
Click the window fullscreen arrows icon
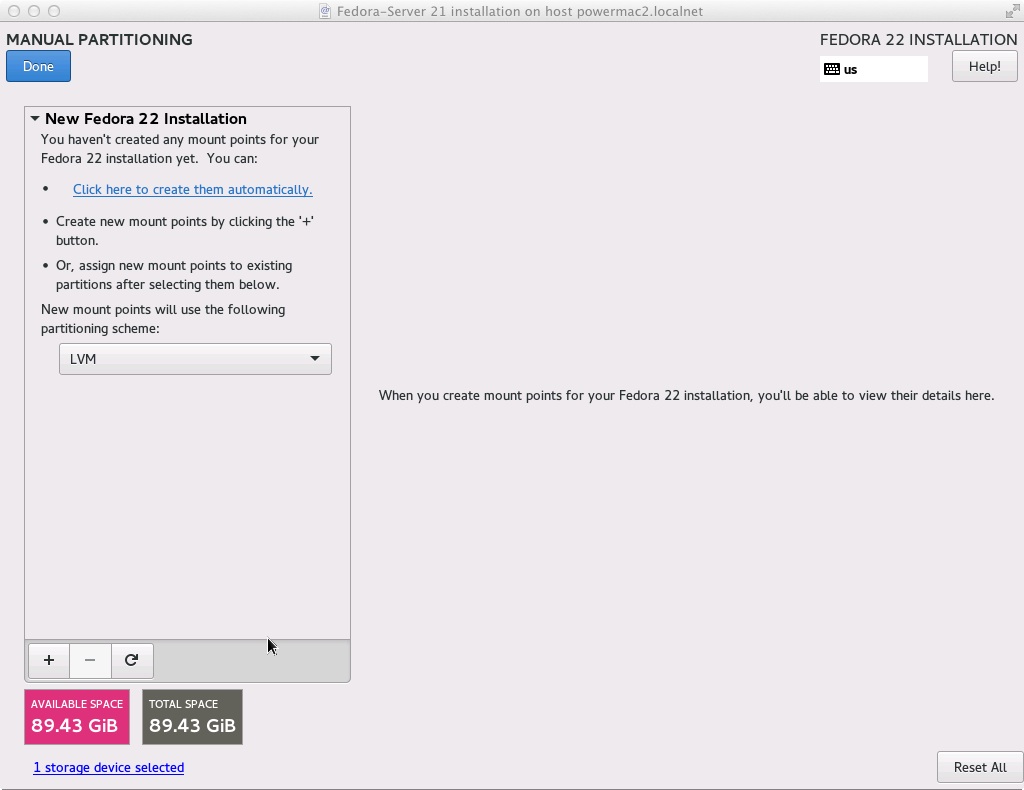pyautogui.click(x=1012, y=11)
